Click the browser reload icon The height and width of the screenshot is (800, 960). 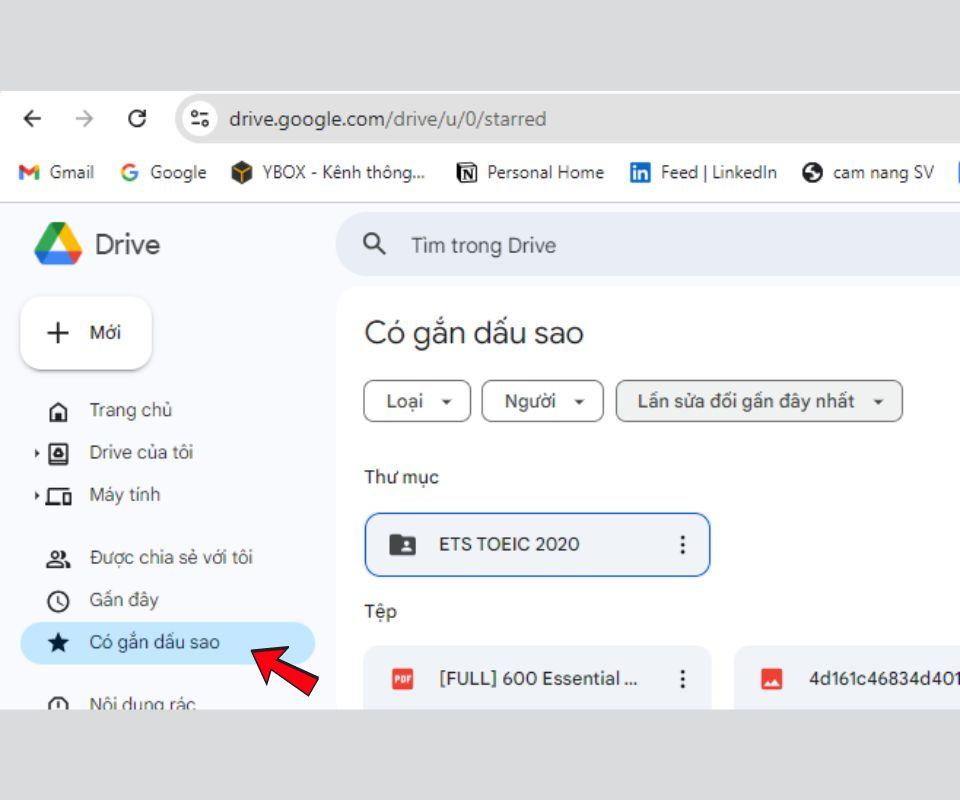tap(137, 119)
